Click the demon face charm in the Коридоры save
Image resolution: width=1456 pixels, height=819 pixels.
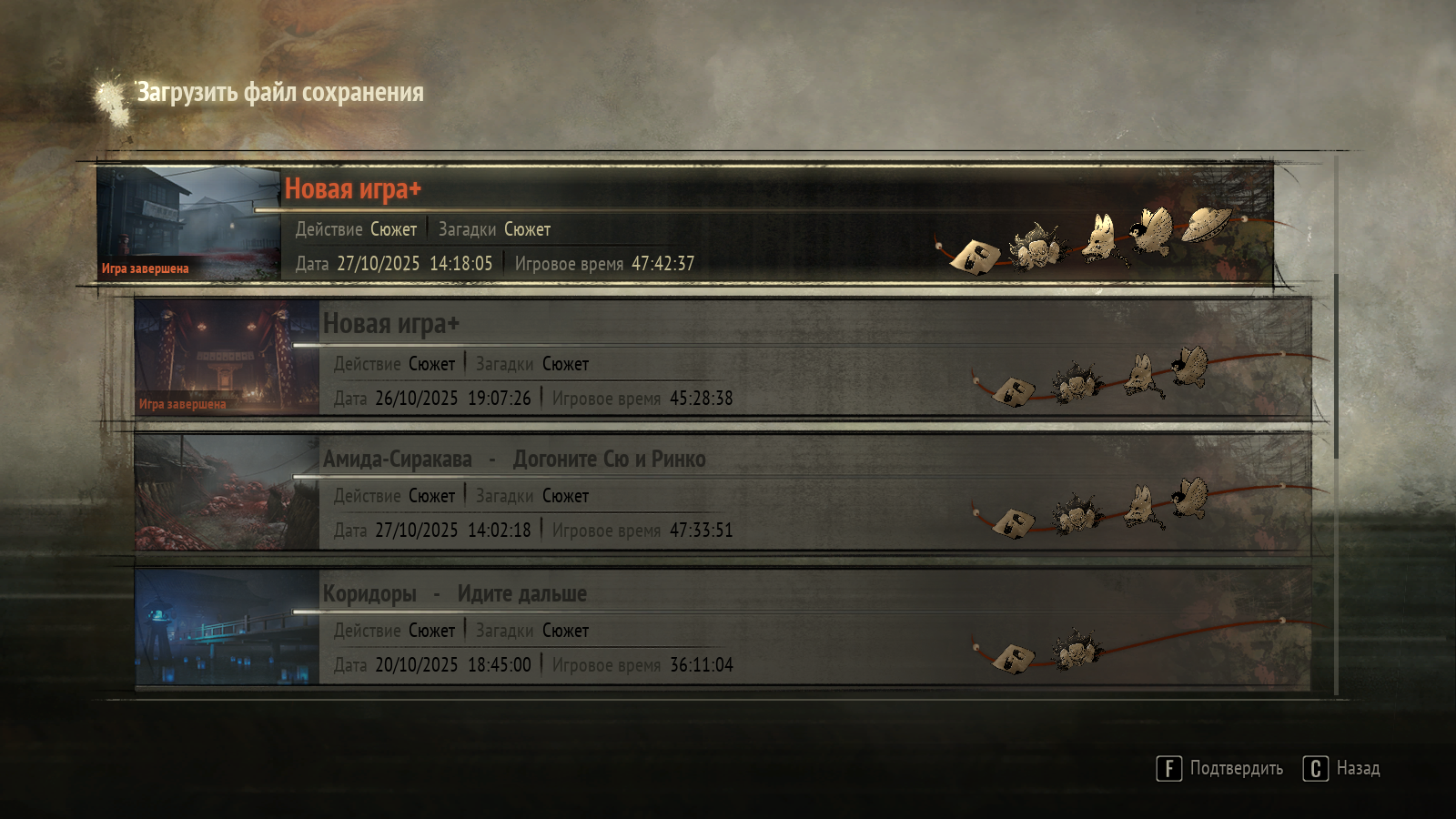click(1076, 650)
